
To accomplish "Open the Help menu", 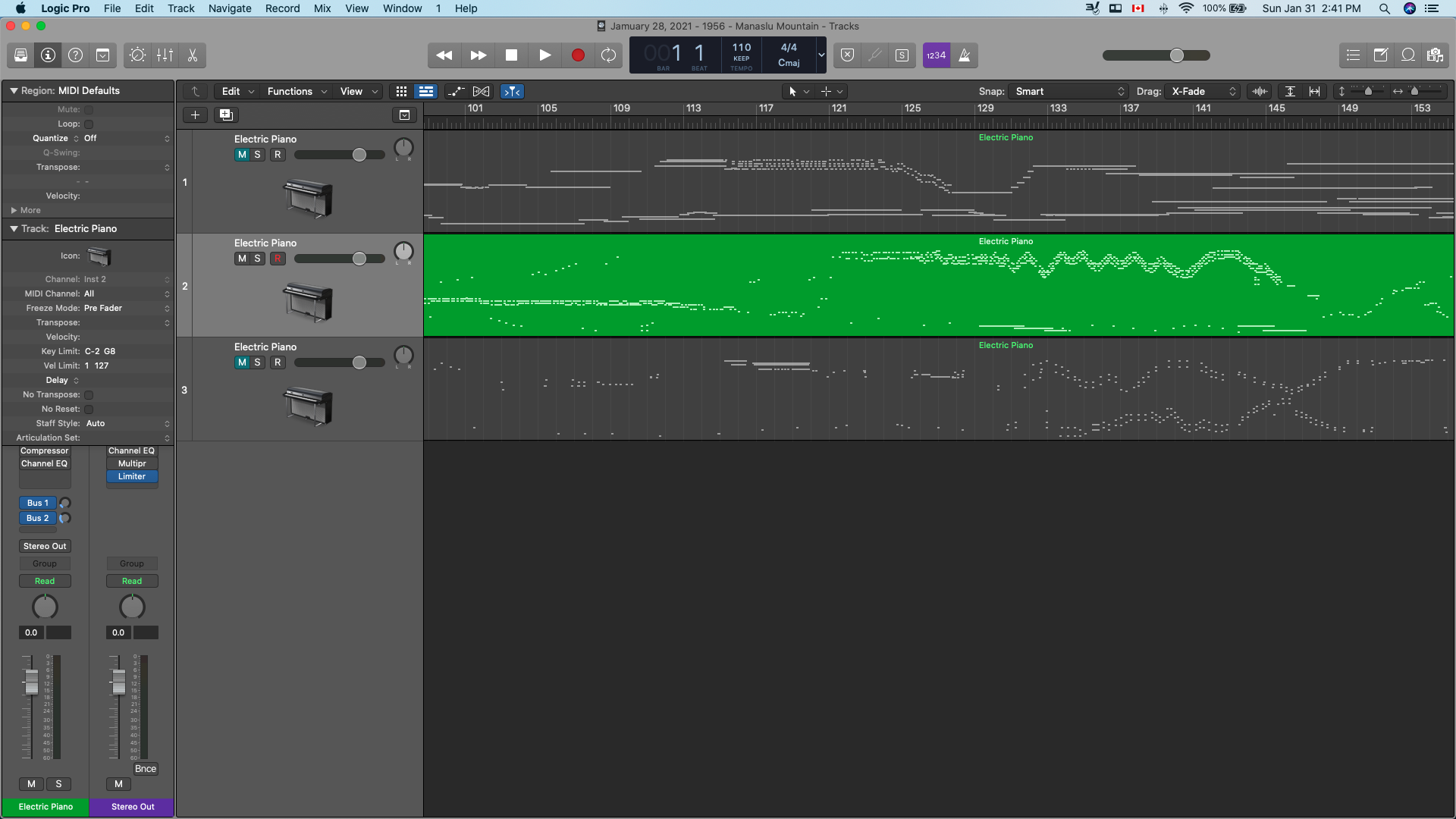I will point(466,8).
